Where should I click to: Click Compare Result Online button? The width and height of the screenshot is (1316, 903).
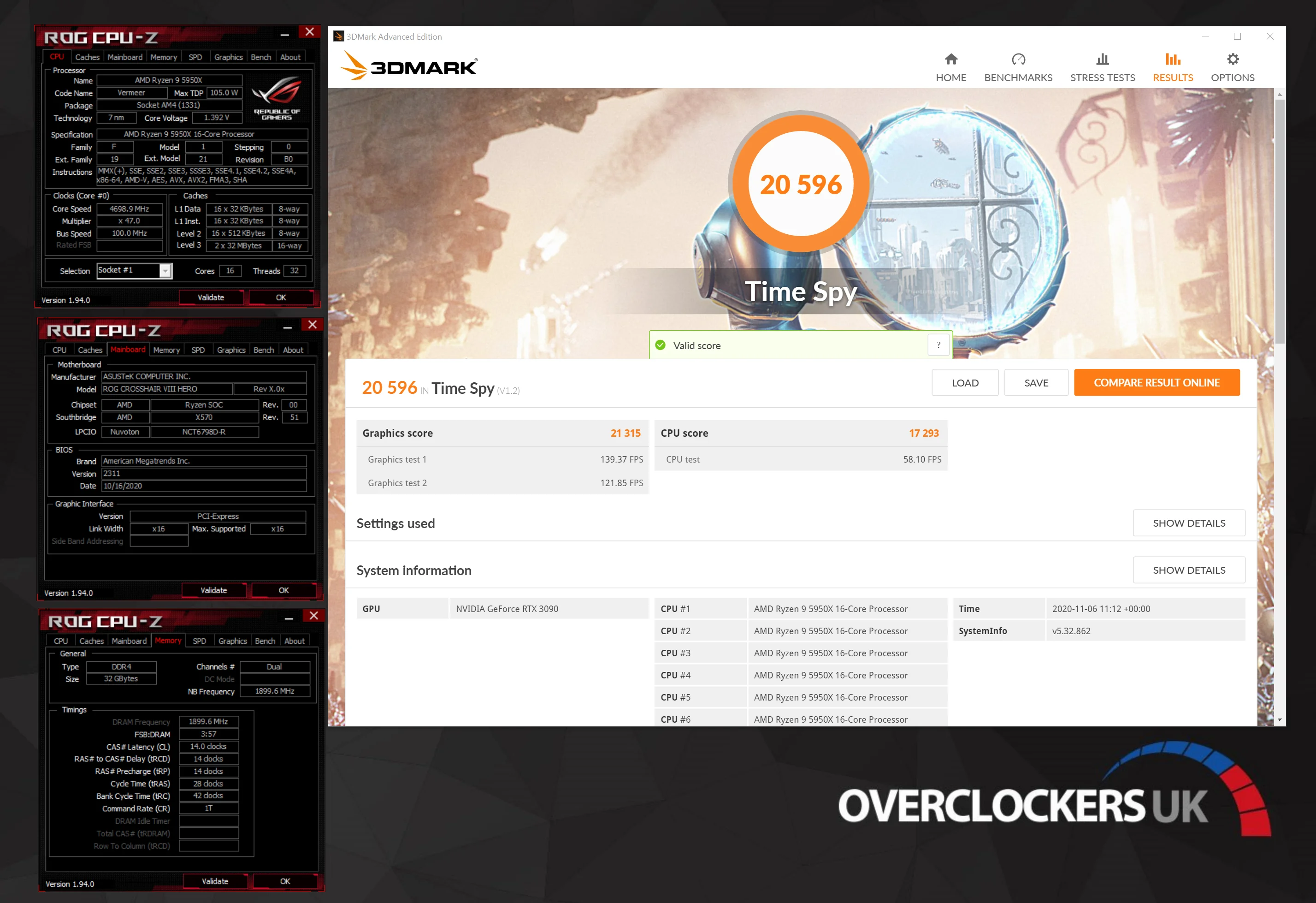[x=1157, y=382]
